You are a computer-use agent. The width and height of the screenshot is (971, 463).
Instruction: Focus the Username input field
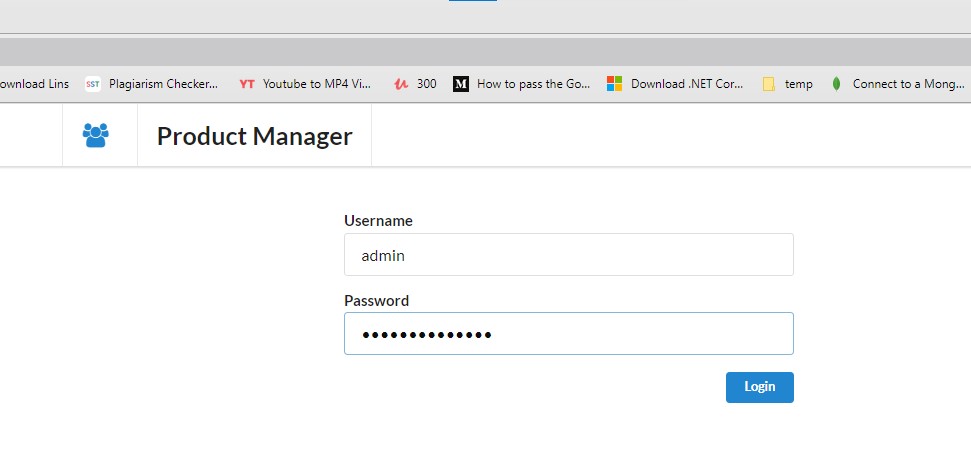[568, 255]
